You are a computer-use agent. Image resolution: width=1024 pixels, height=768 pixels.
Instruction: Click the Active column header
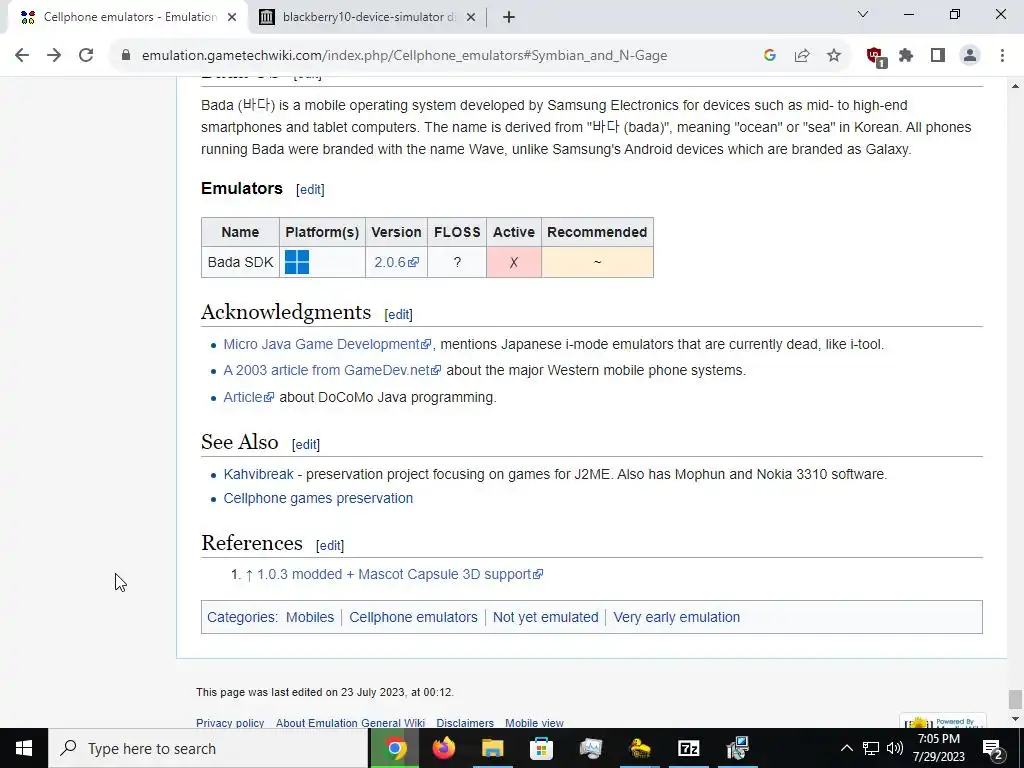(x=514, y=232)
